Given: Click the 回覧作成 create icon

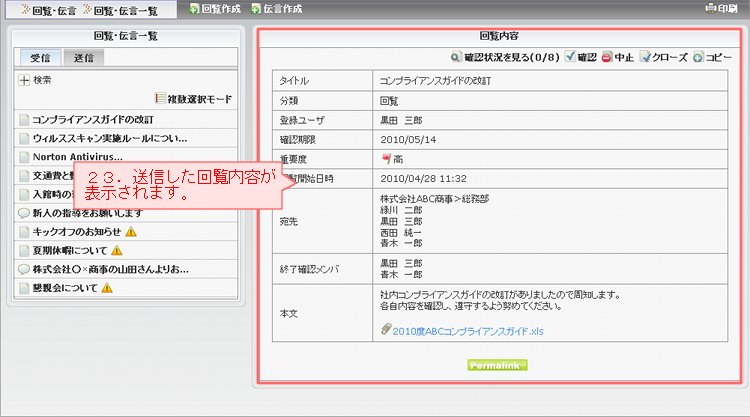Looking at the screenshot, I should 194,9.
